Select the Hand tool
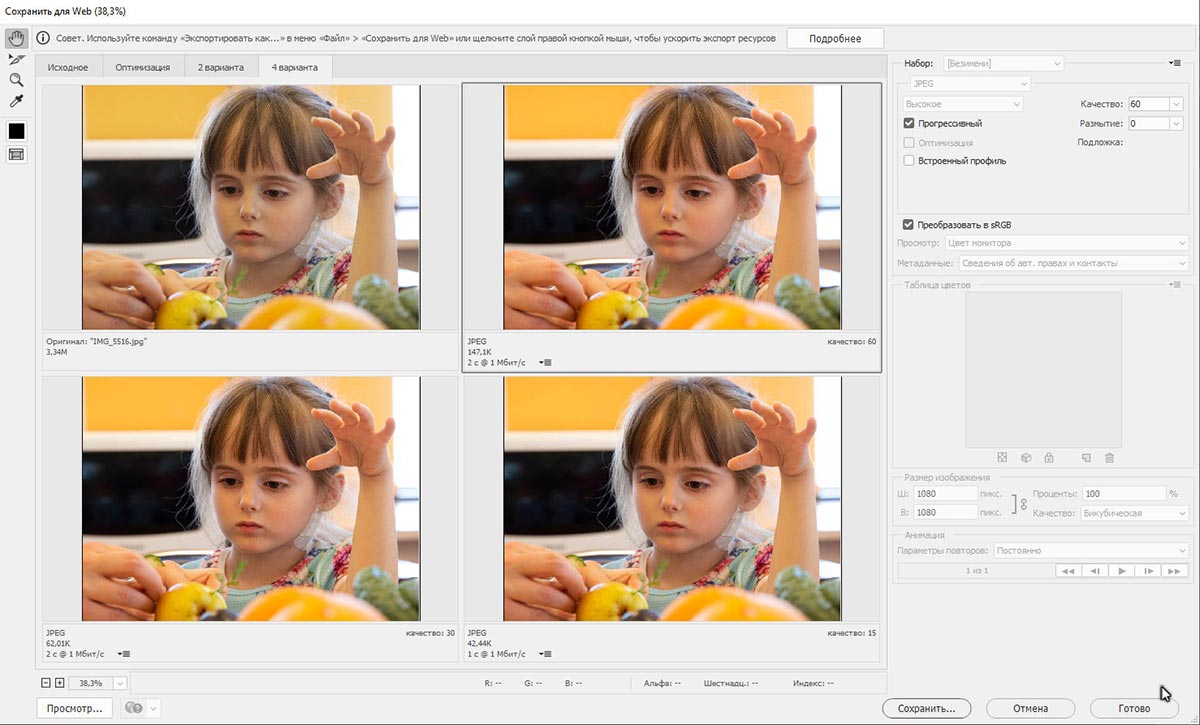This screenshot has height=725, width=1200. click(16, 39)
